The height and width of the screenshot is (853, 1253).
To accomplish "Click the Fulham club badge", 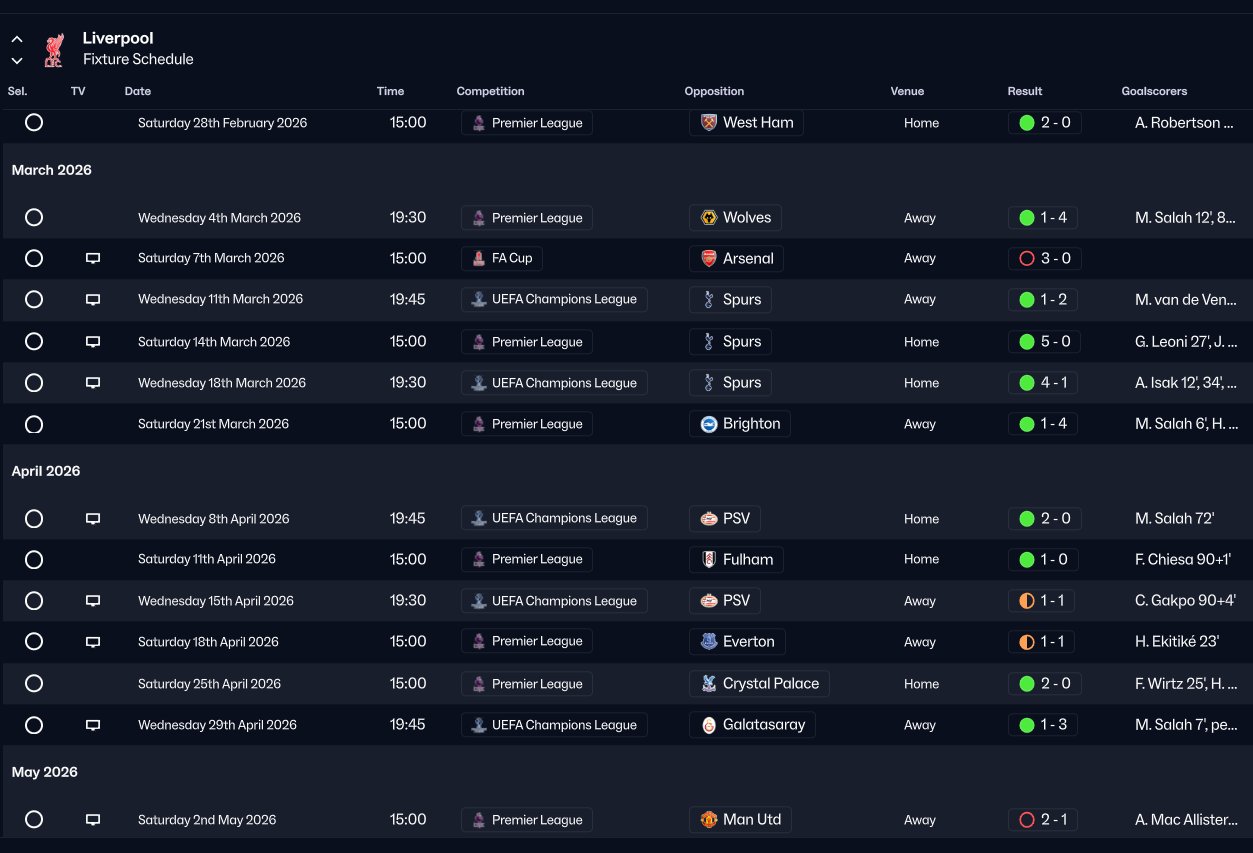I will (x=709, y=559).
